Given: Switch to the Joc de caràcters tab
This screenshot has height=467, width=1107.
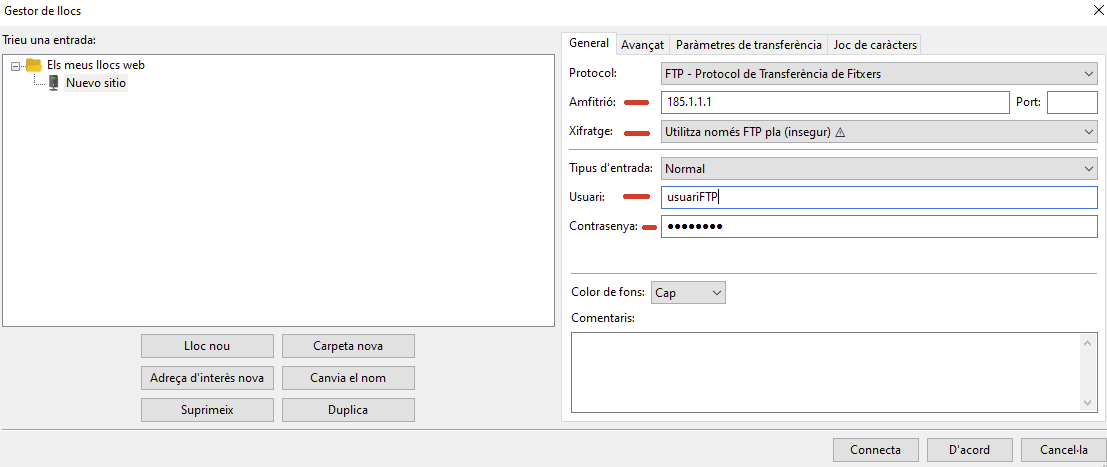Looking at the screenshot, I should click(x=875, y=45).
